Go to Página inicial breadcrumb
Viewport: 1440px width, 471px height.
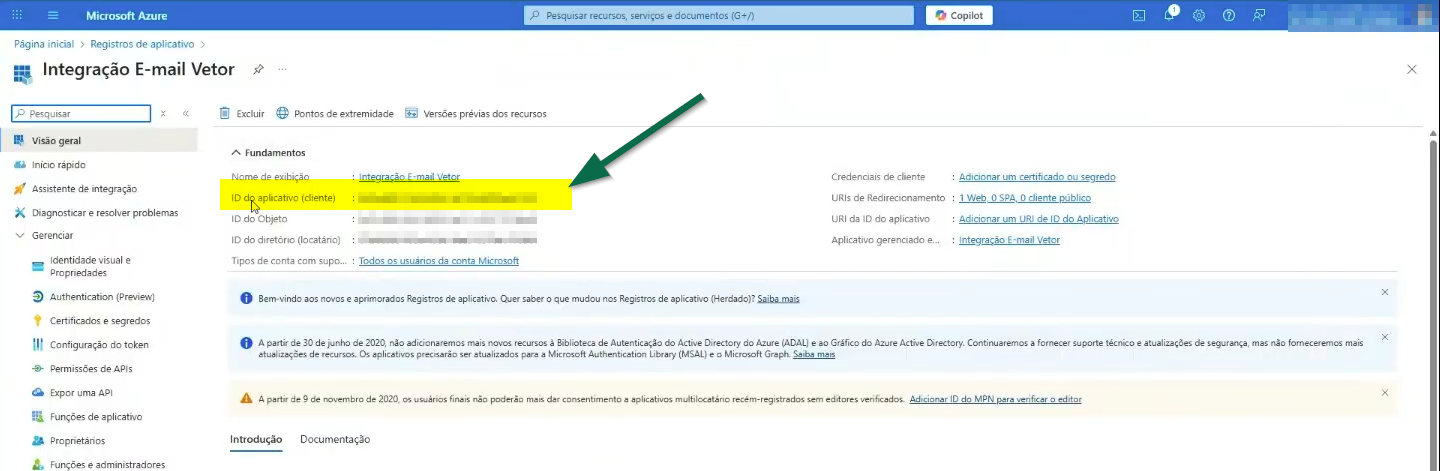pyautogui.click(x=44, y=44)
